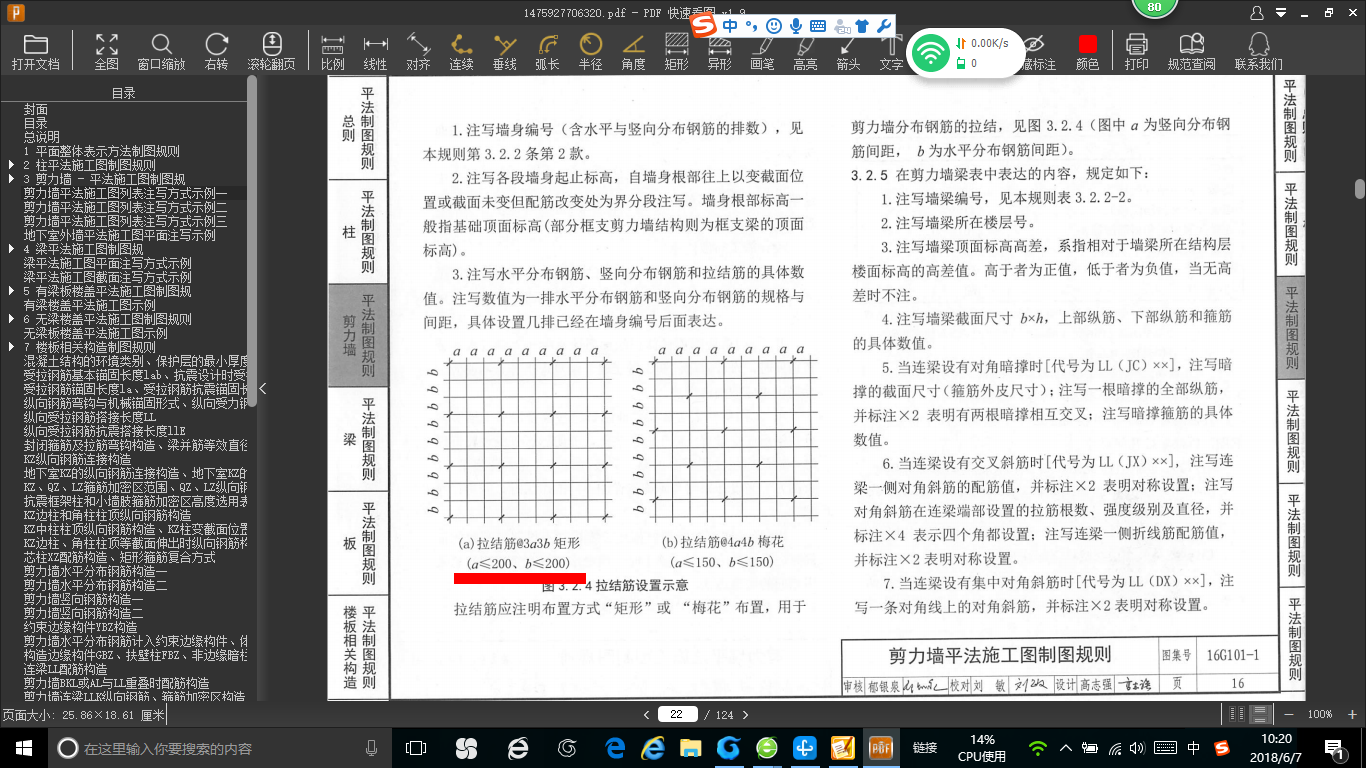Open the 封面 outline entry
The width and height of the screenshot is (1366, 768).
click(36, 108)
